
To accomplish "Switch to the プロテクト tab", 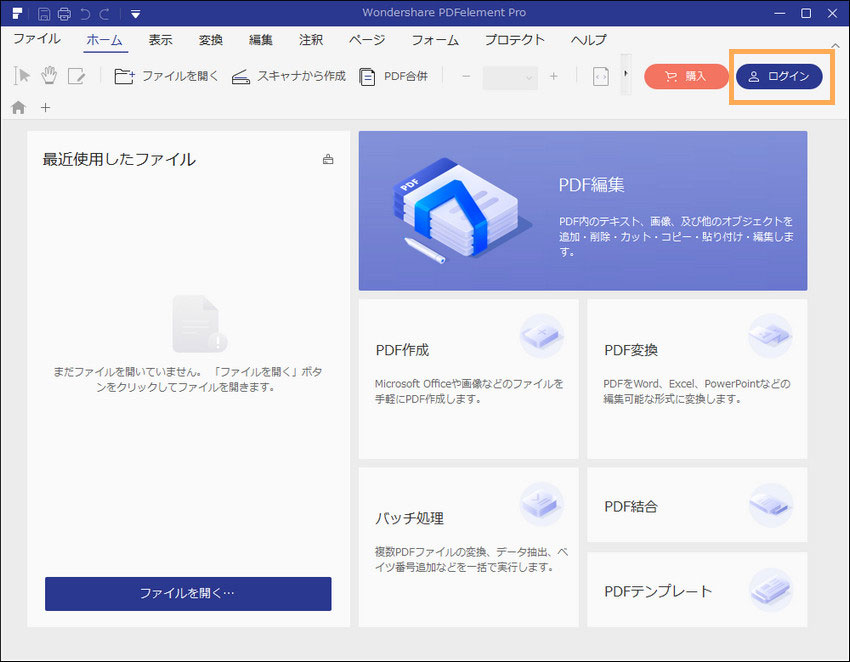I will (514, 40).
